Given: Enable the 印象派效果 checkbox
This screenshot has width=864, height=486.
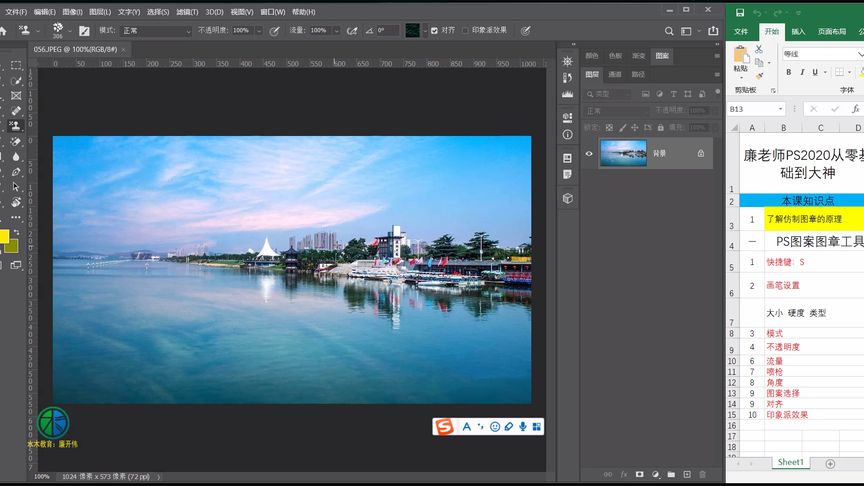Looking at the screenshot, I should click(464, 31).
